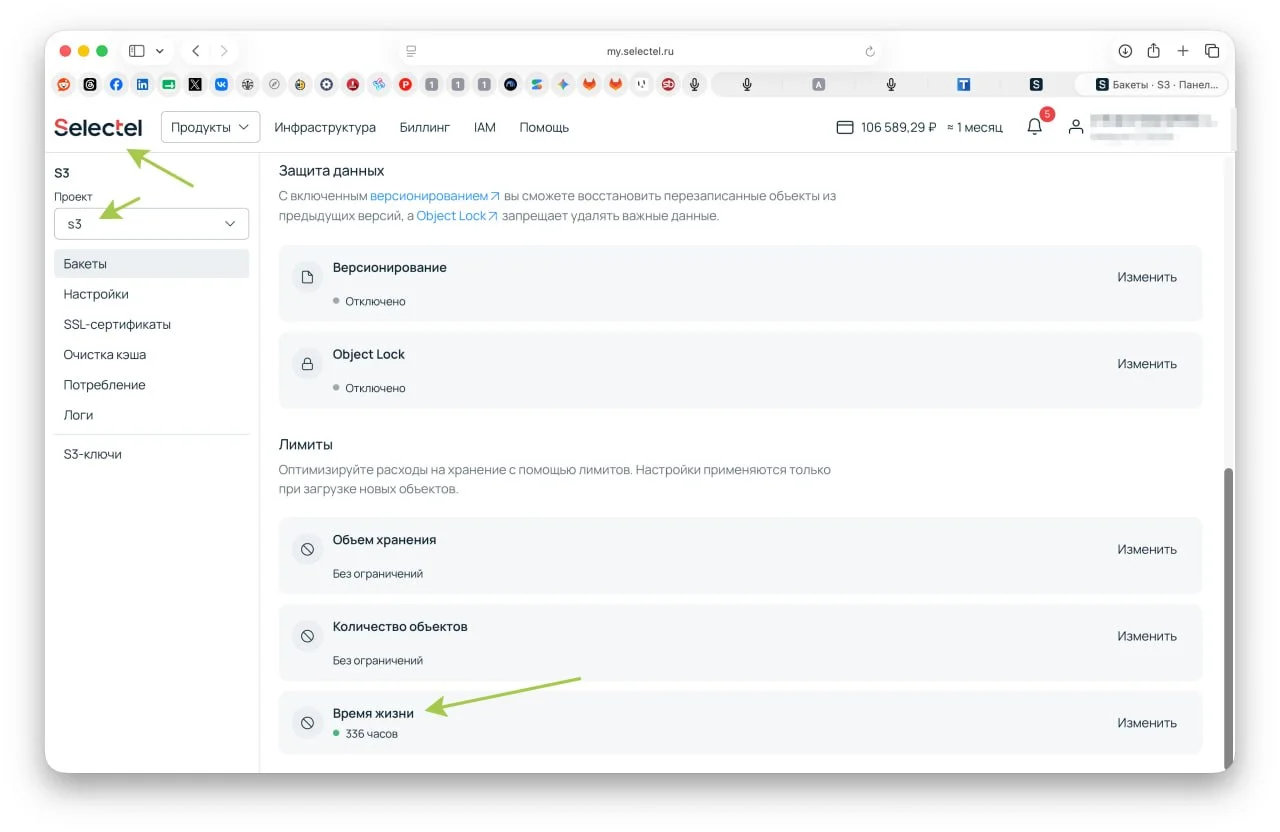
Task: Click the Safari share icon
Action: coord(1153,51)
